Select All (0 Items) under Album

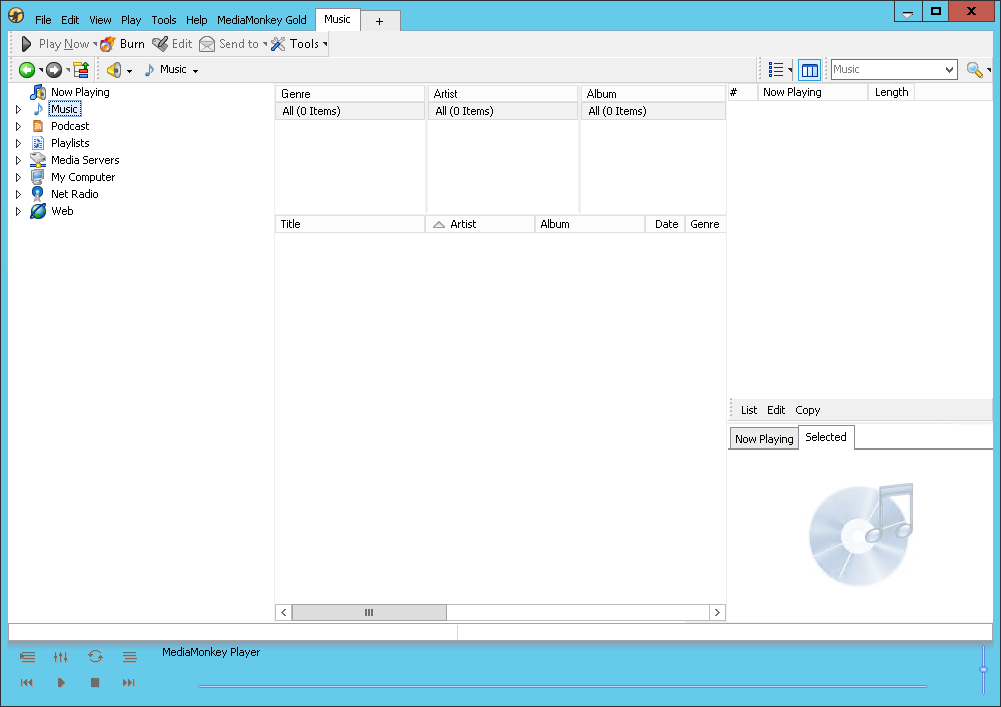pos(654,111)
